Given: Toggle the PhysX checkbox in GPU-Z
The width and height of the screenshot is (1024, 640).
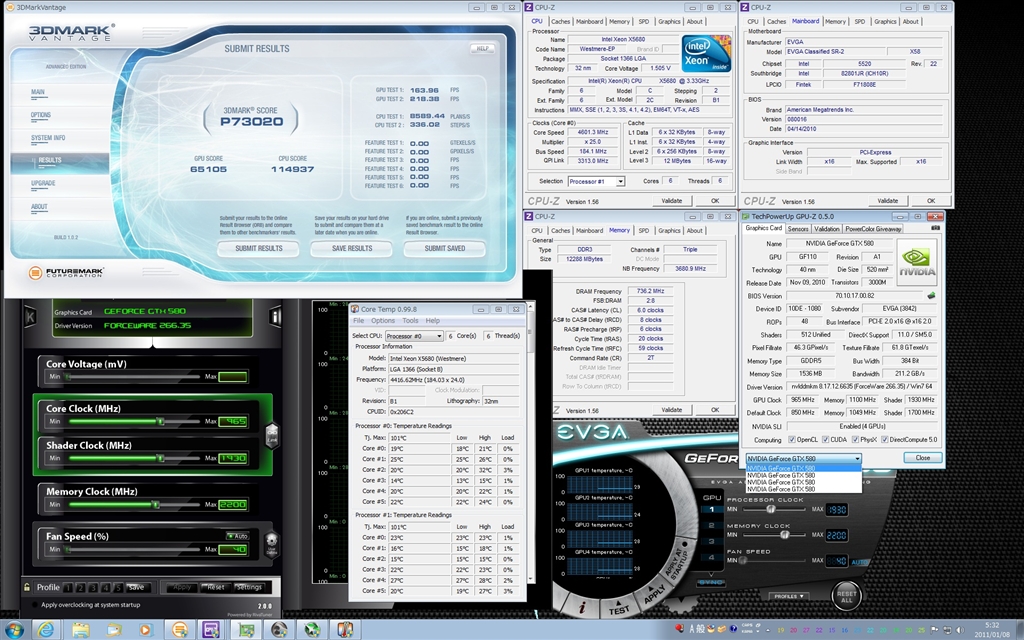Looking at the screenshot, I should click(855, 440).
